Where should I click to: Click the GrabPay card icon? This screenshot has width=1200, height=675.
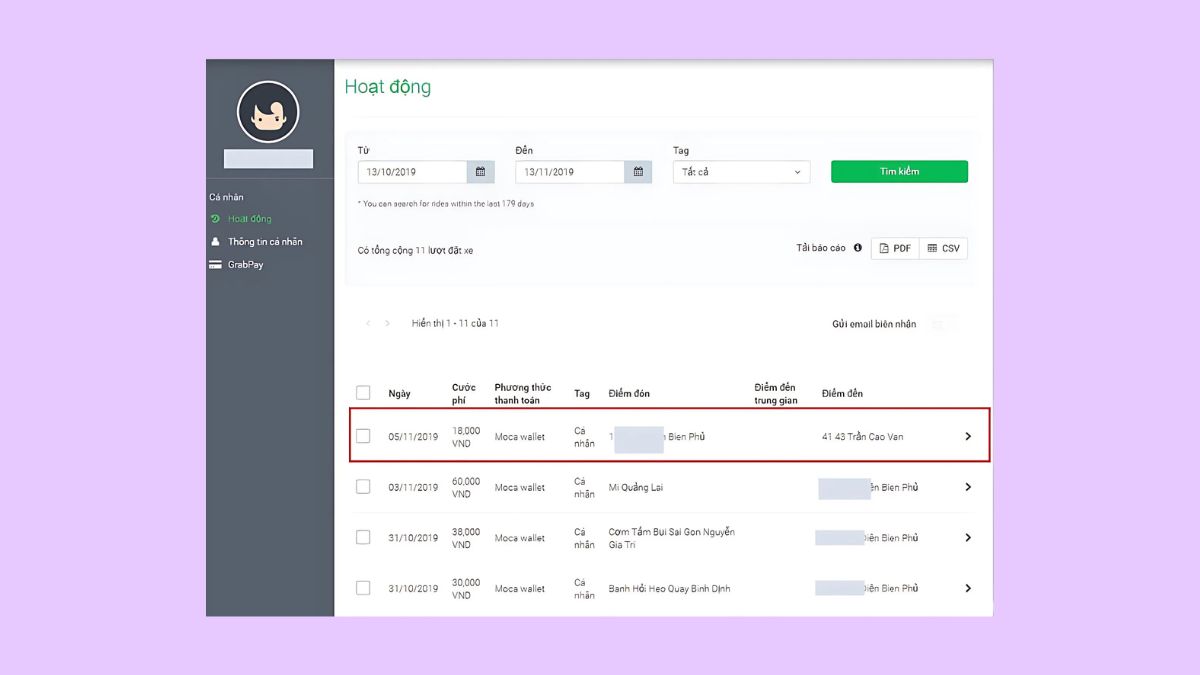click(215, 265)
